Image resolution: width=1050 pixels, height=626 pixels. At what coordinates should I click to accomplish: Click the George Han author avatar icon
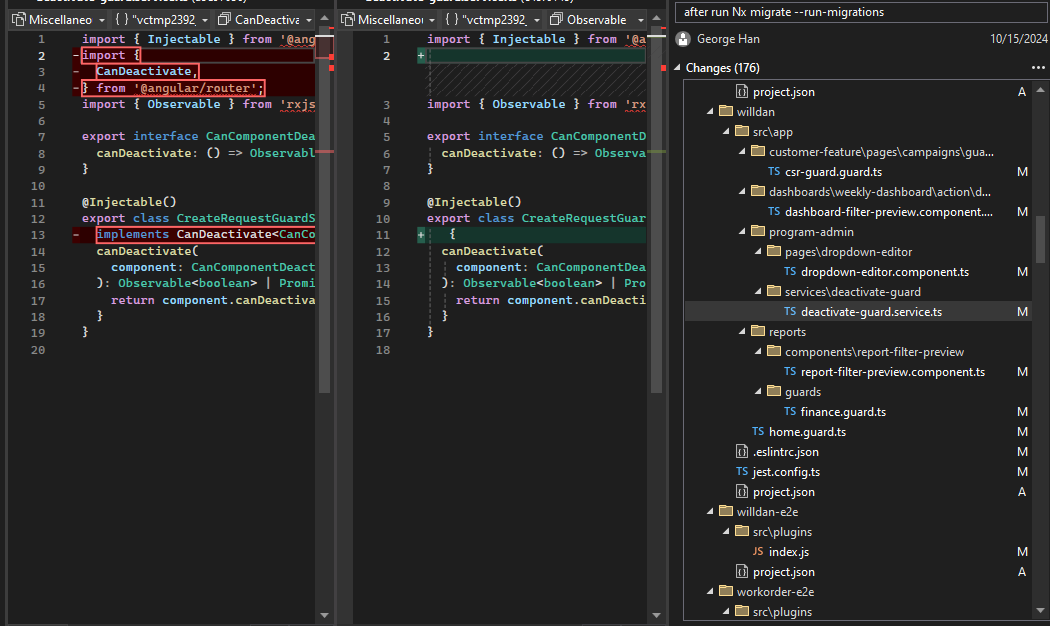684,39
